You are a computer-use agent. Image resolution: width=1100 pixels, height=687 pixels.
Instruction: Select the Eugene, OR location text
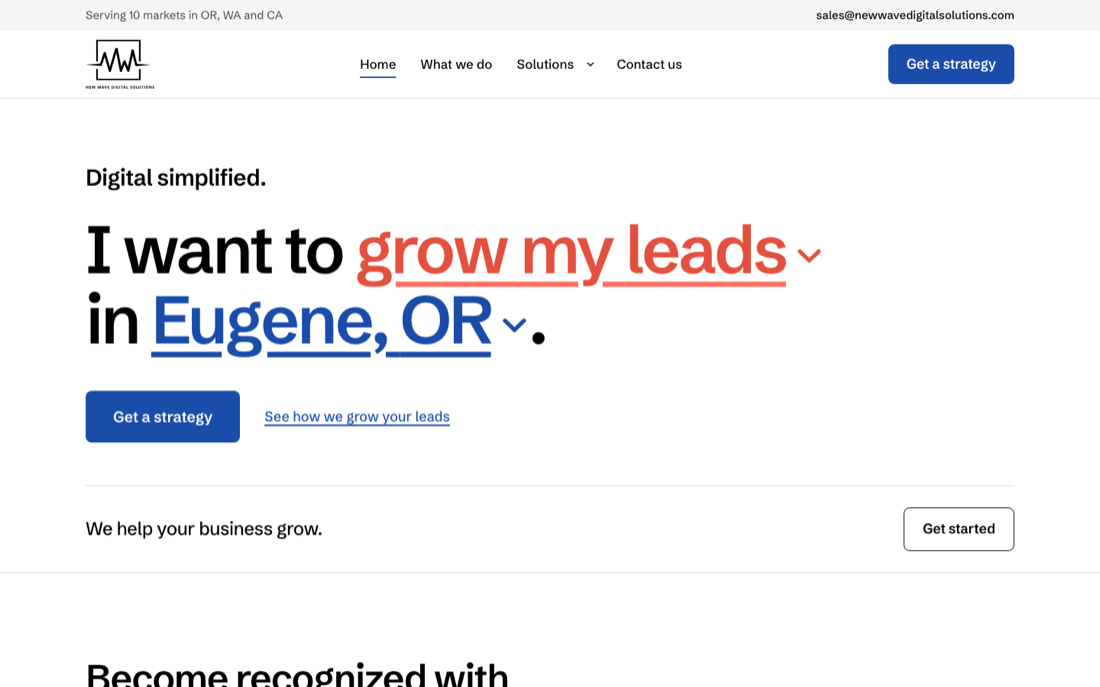click(x=321, y=323)
